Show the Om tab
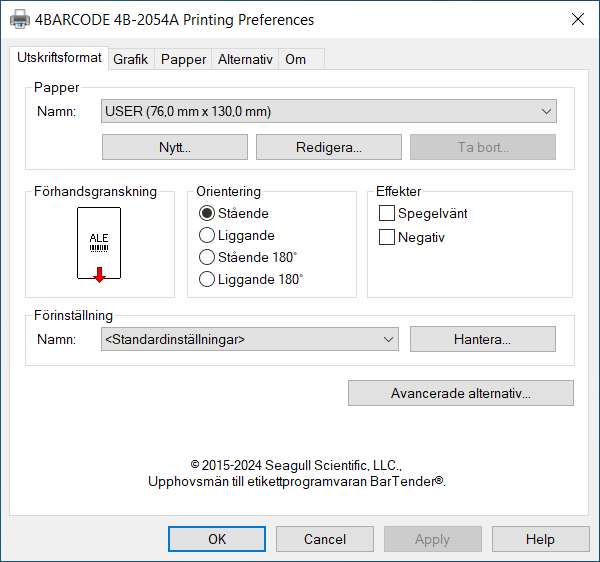Image resolution: width=600 pixels, height=562 pixels. click(295, 59)
